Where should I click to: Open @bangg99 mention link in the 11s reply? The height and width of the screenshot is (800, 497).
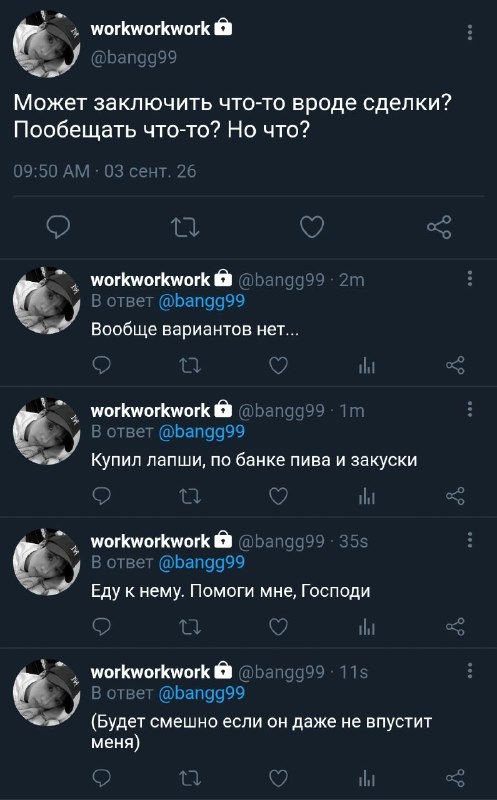click(x=202, y=694)
